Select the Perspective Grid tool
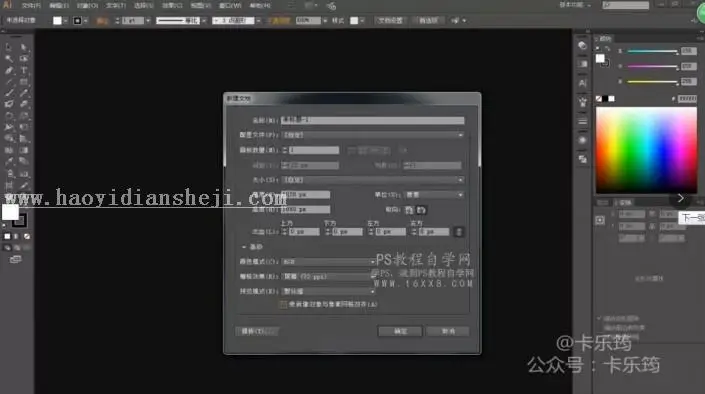Image resolution: width=705 pixels, height=394 pixels. (x=24, y=139)
